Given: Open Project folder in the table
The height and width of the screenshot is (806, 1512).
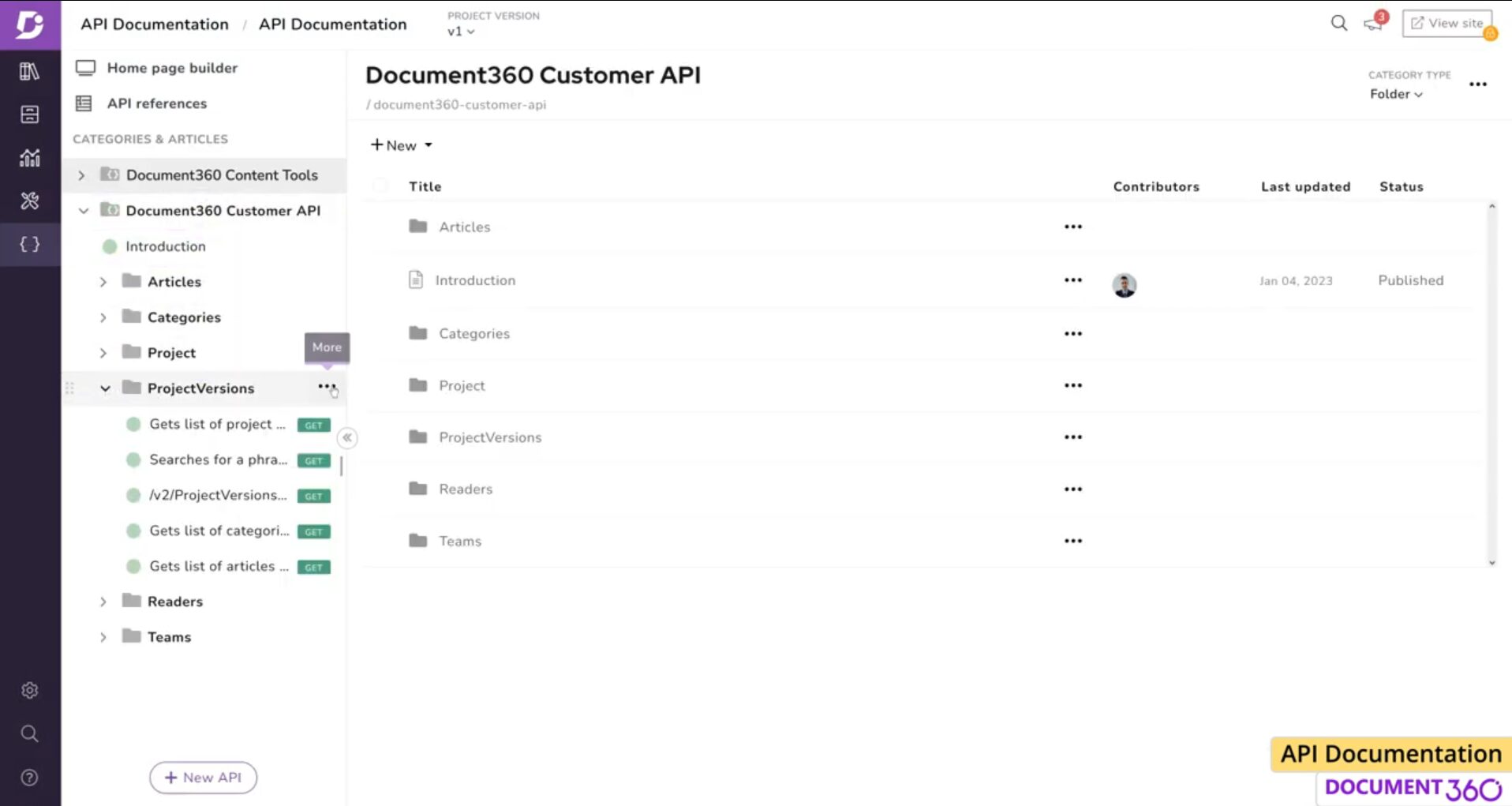Looking at the screenshot, I should pos(462,385).
